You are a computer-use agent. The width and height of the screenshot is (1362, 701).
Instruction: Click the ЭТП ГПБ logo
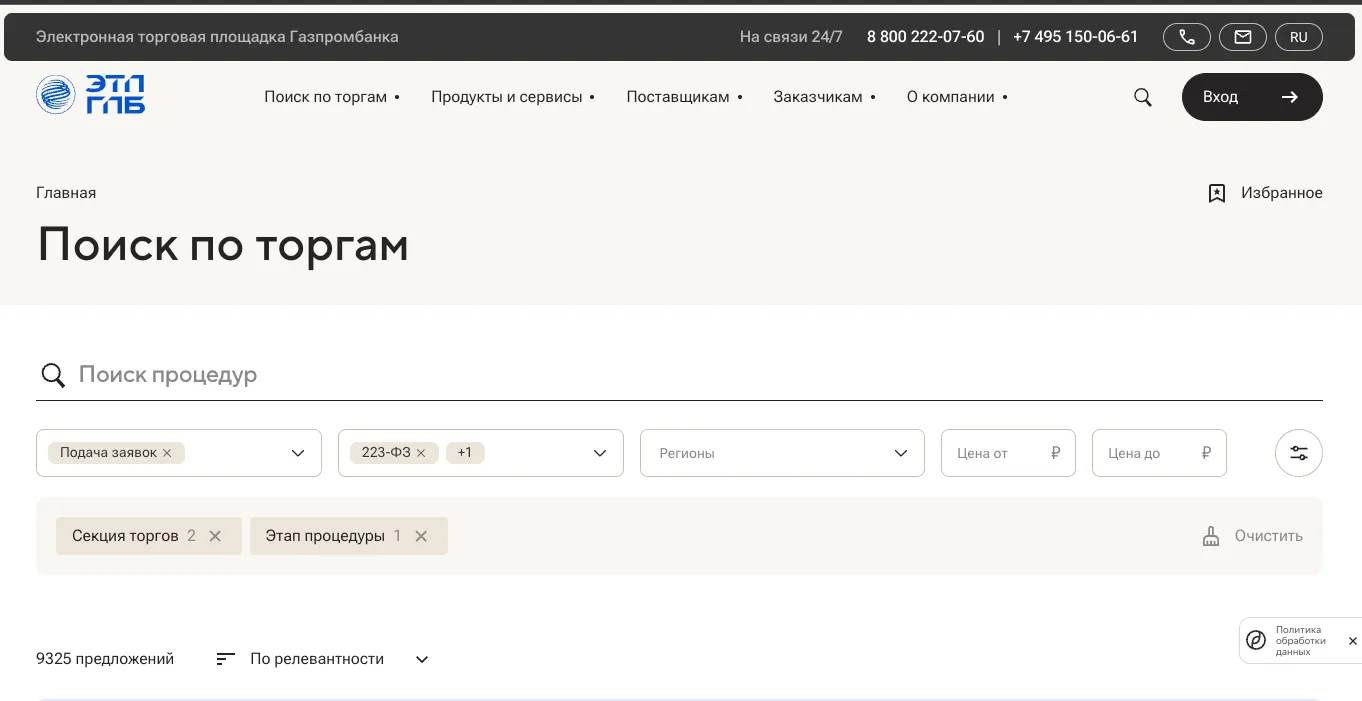(x=90, y=95)
